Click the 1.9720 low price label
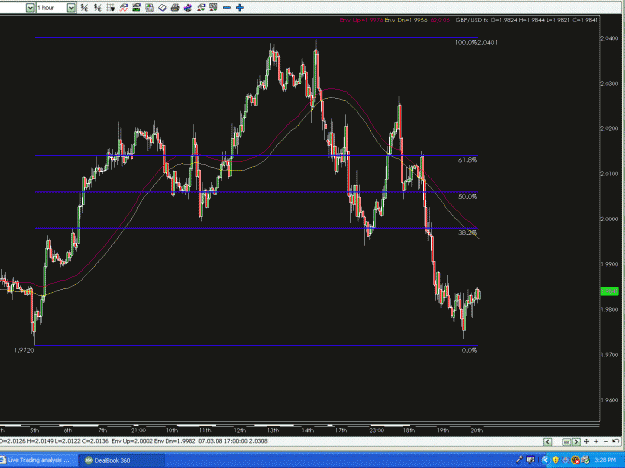This screenshot has height=468, width=625. tap(24, 350)
